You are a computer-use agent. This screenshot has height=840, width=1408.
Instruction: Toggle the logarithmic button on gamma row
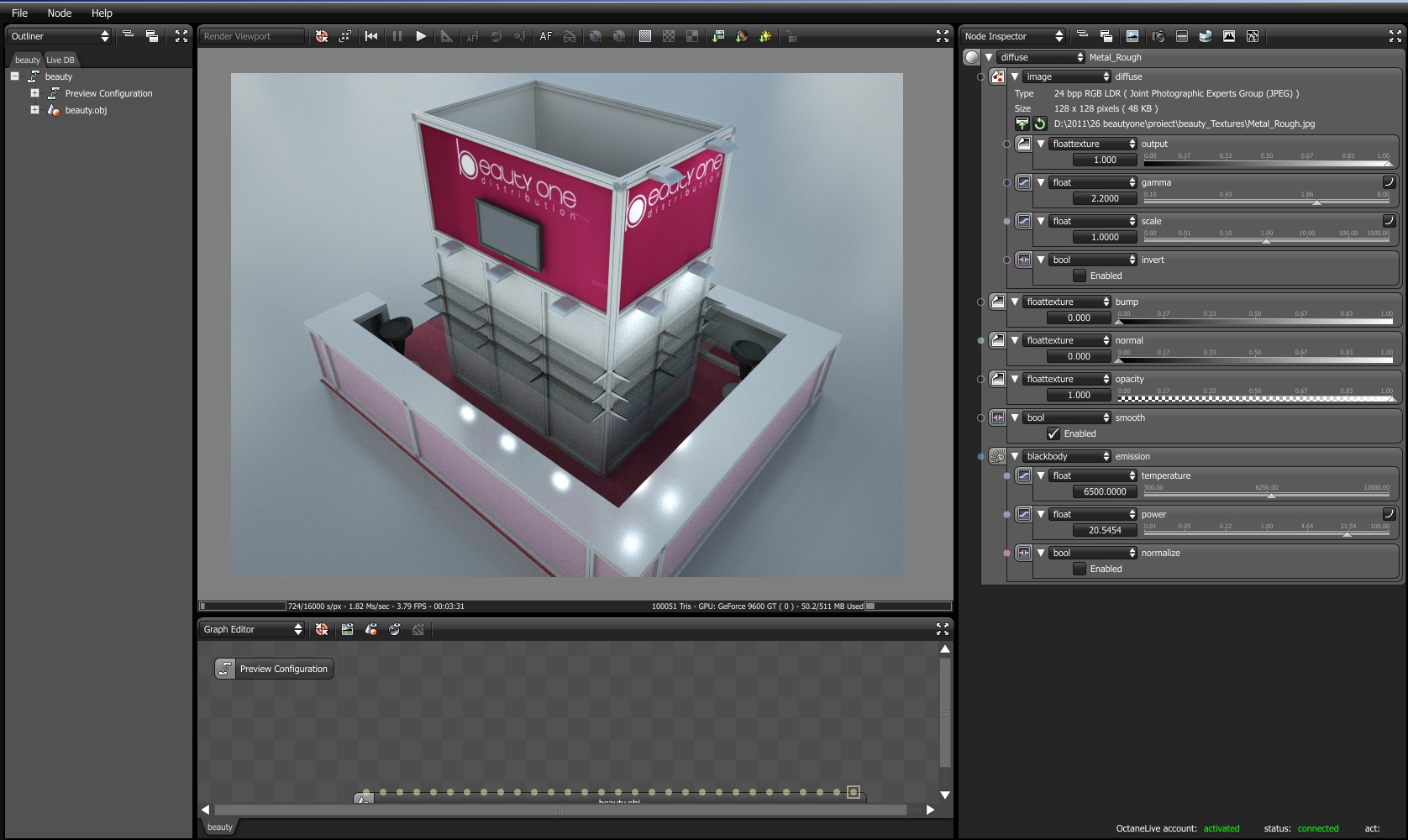click(x=1389, y=181)
